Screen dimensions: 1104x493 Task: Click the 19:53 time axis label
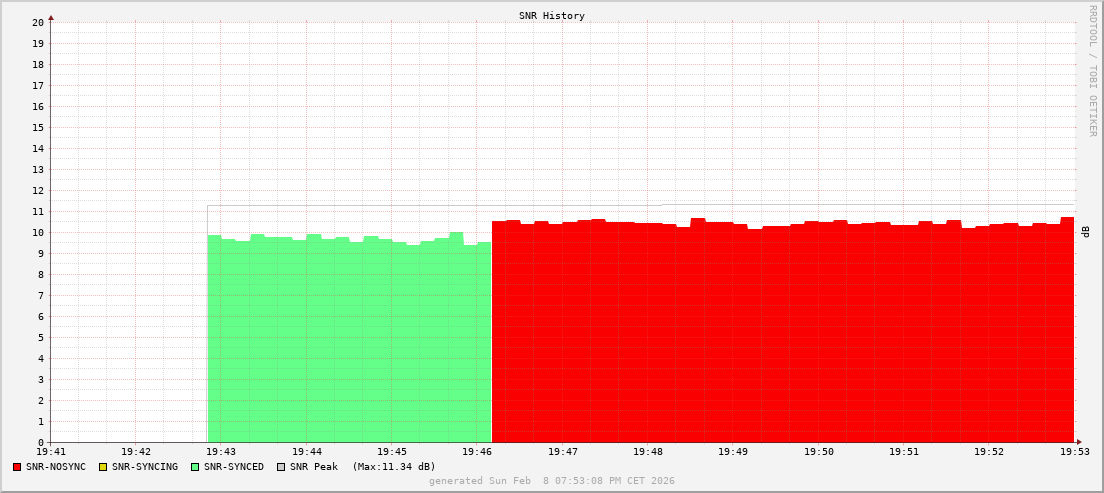[1074, 452]
